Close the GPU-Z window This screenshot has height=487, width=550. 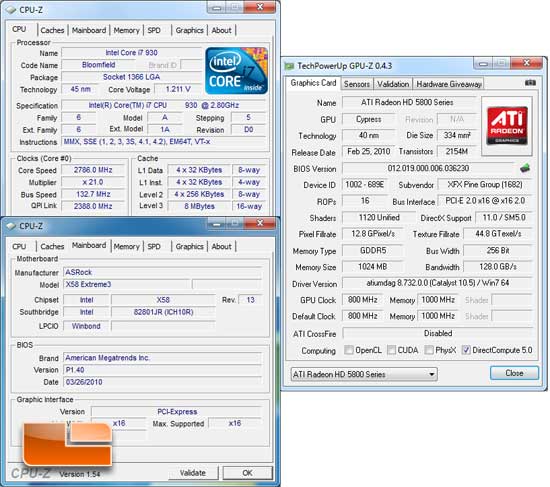pyautogui.click(x=526, y=63)
